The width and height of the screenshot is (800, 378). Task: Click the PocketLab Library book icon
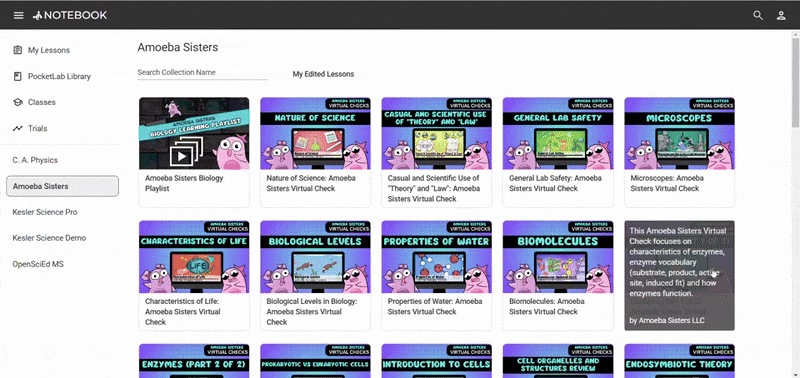coord(18,76)
